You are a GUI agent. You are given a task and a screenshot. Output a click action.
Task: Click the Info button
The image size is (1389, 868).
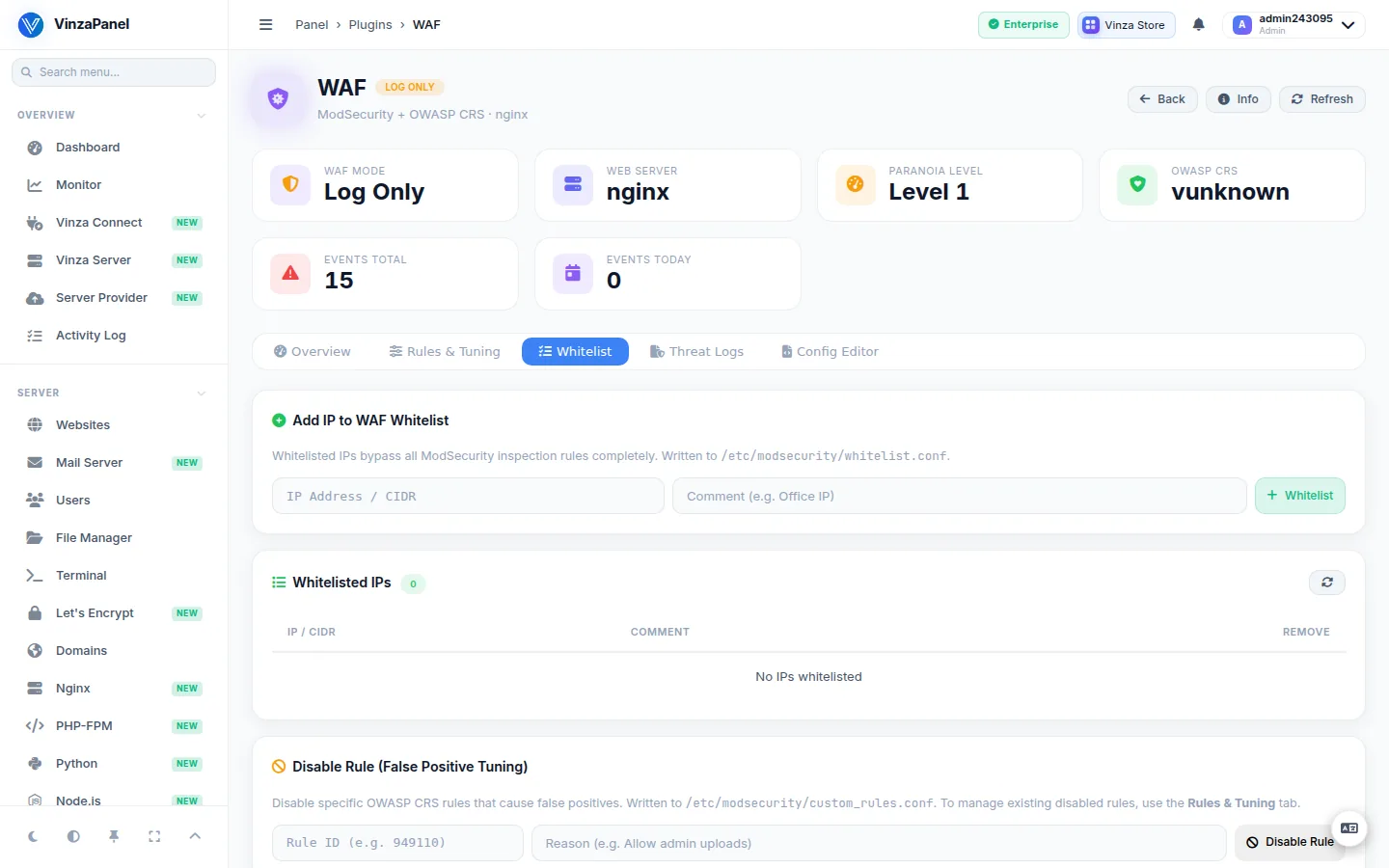(x=1239, y=99)
